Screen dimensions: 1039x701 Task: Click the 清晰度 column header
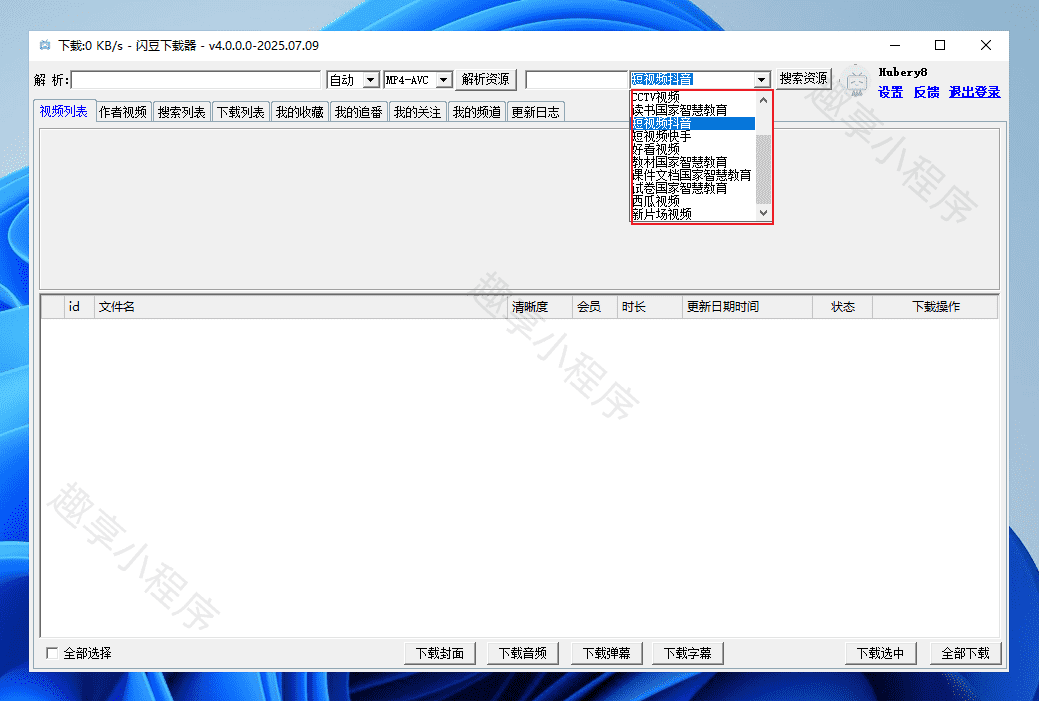pyautogui.click(x=540, y=307)
